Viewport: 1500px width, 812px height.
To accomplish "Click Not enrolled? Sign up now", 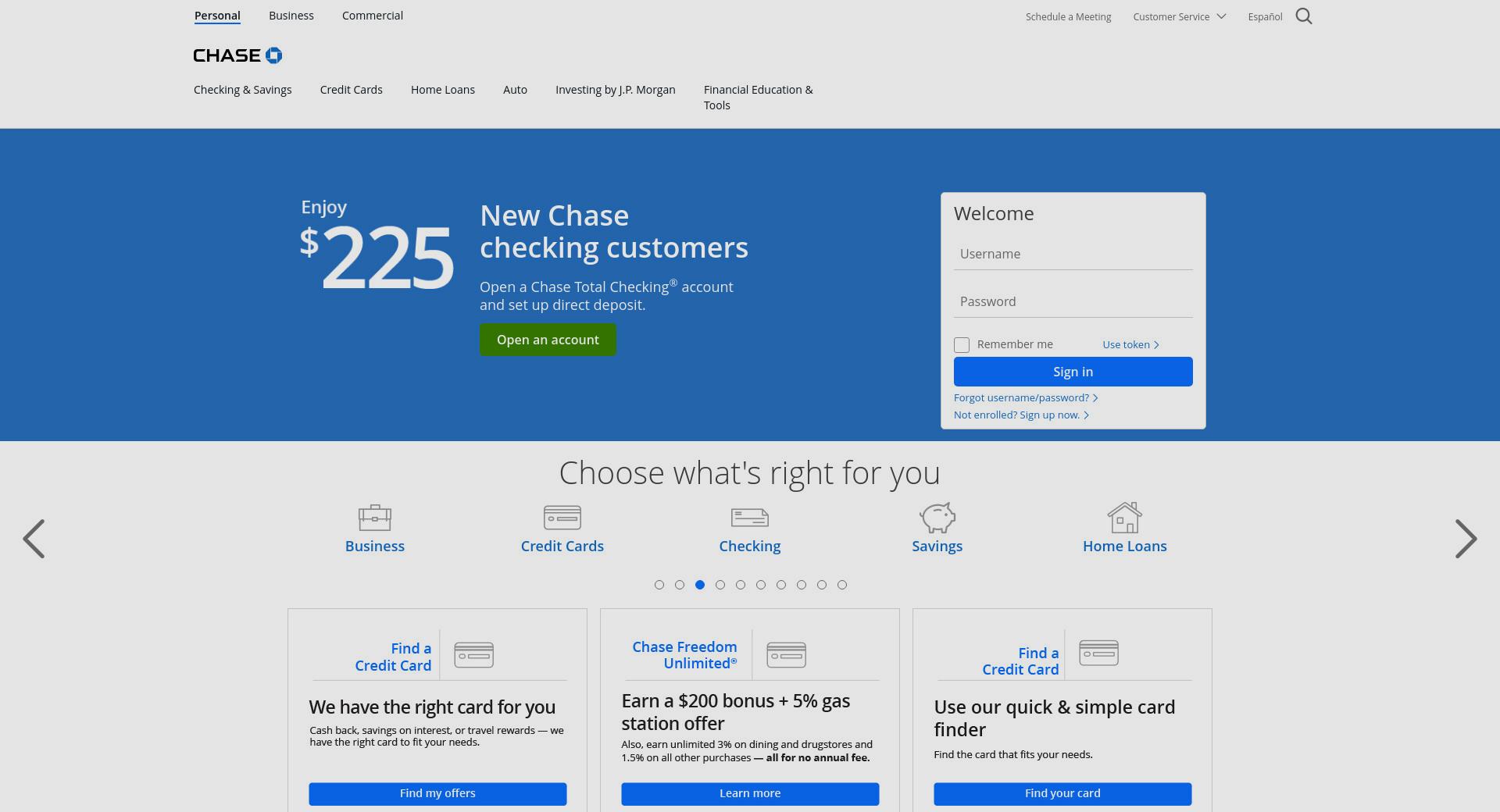I will click(1021, 415).
